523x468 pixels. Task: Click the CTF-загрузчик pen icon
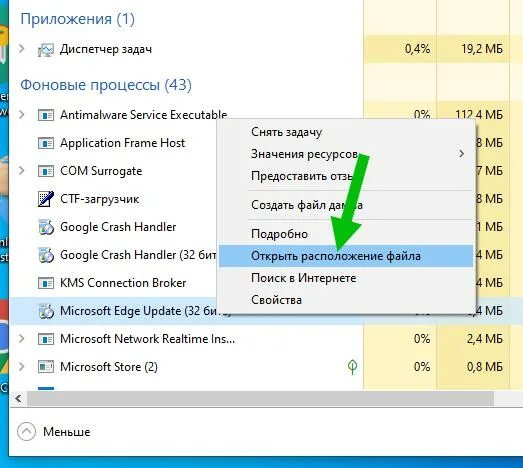(46, 199)
